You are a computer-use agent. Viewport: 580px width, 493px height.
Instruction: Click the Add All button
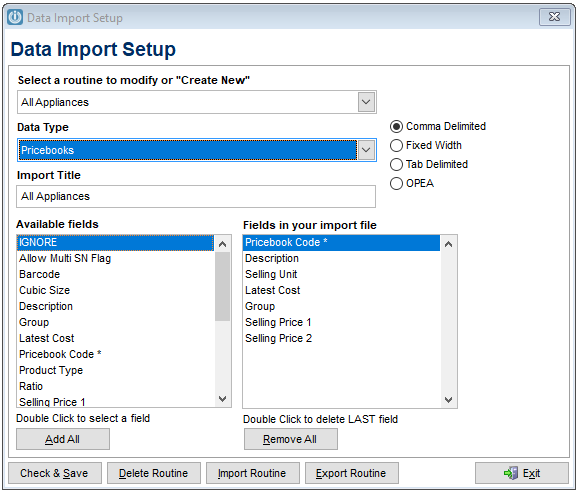[63, 439]
